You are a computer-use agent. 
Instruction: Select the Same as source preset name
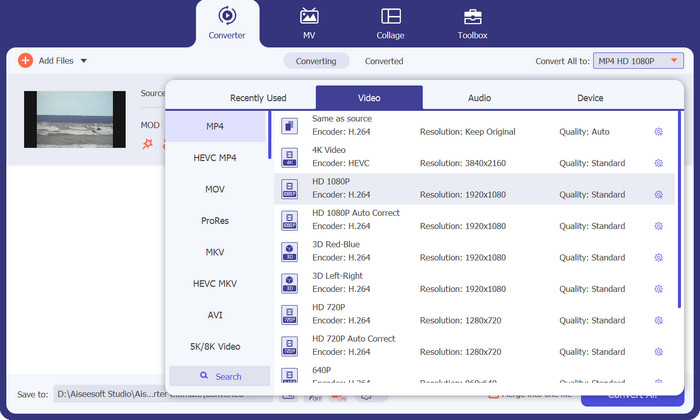point(342,119)
